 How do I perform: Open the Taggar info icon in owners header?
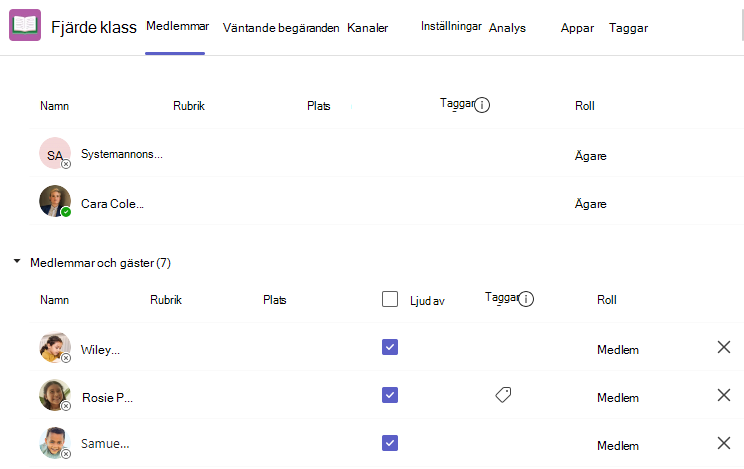(482, 105)
